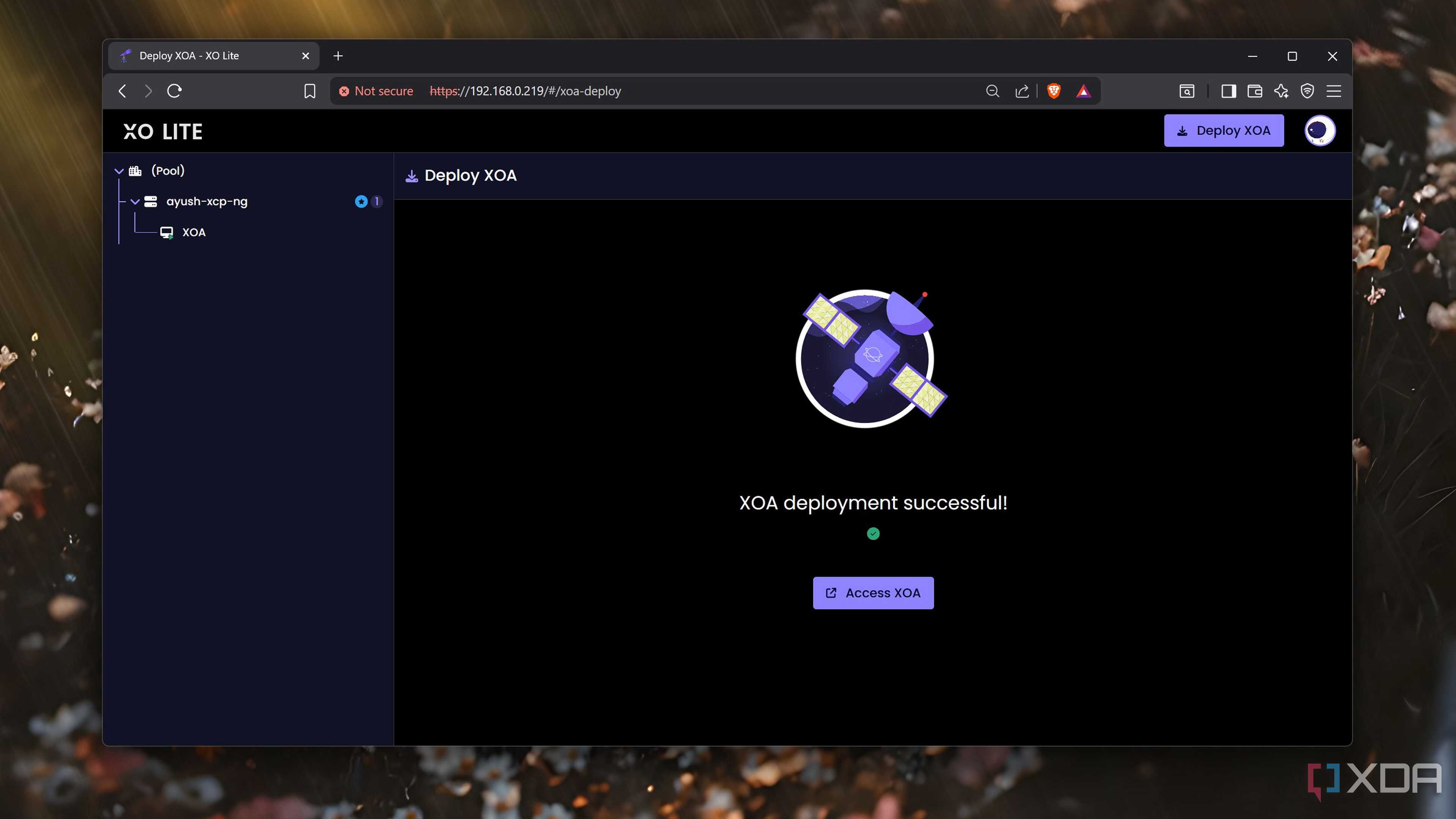Click the XOA VM monitor icon
1456x819 pixels.
(167, 232)
